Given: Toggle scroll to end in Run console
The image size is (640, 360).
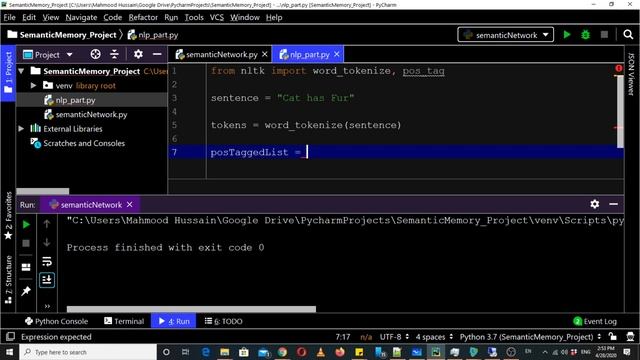Looking at the screenshot, I should pos(47,280).
